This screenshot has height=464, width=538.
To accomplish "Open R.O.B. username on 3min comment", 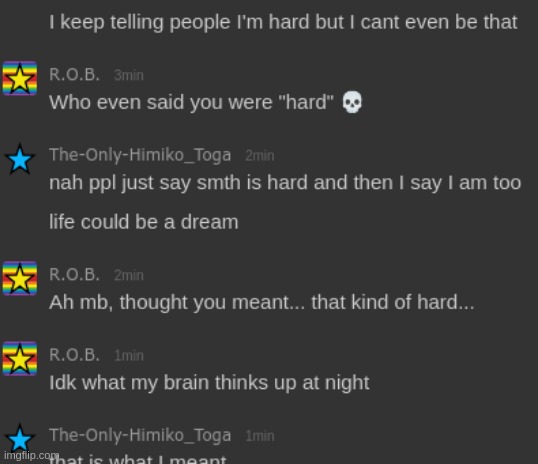I will [74, 74].
